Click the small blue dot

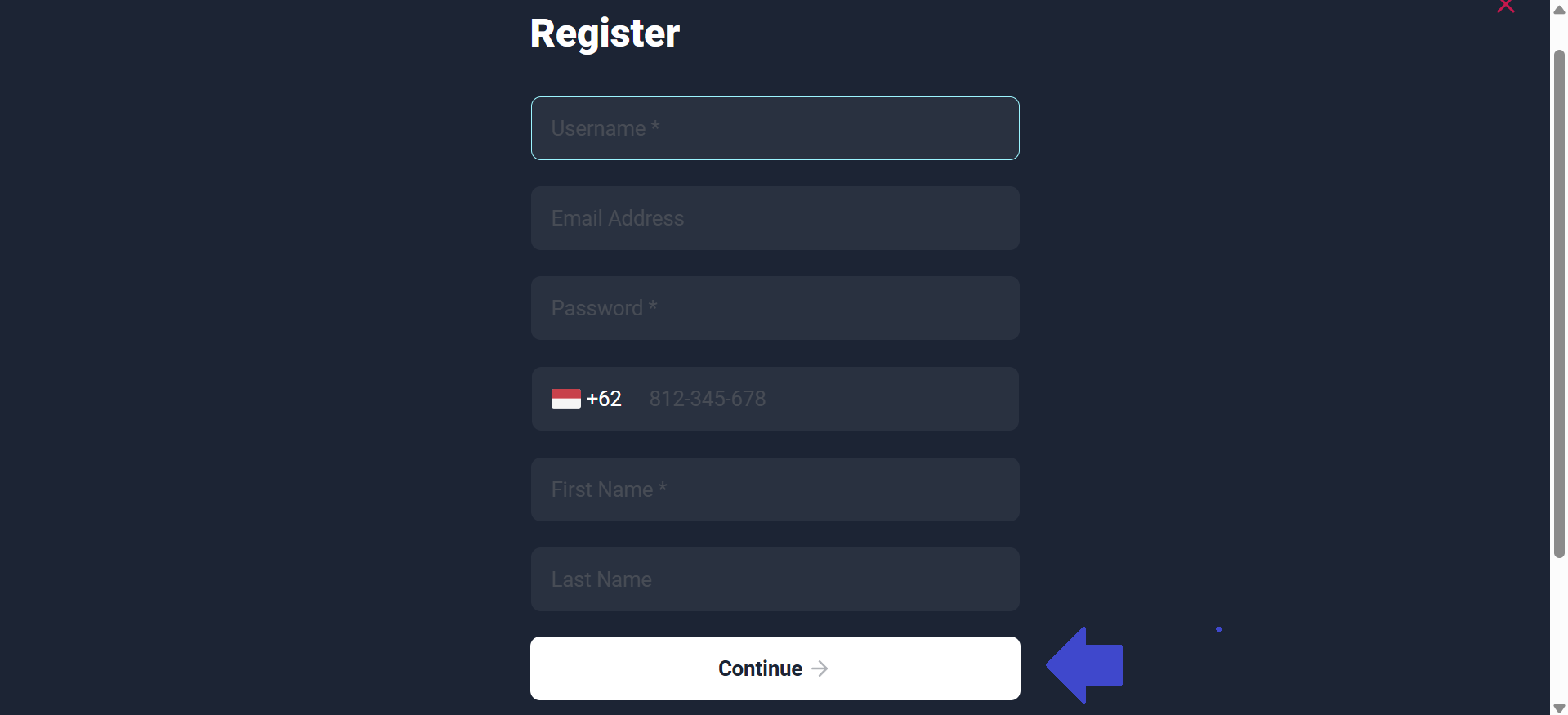coord(1218,629)
